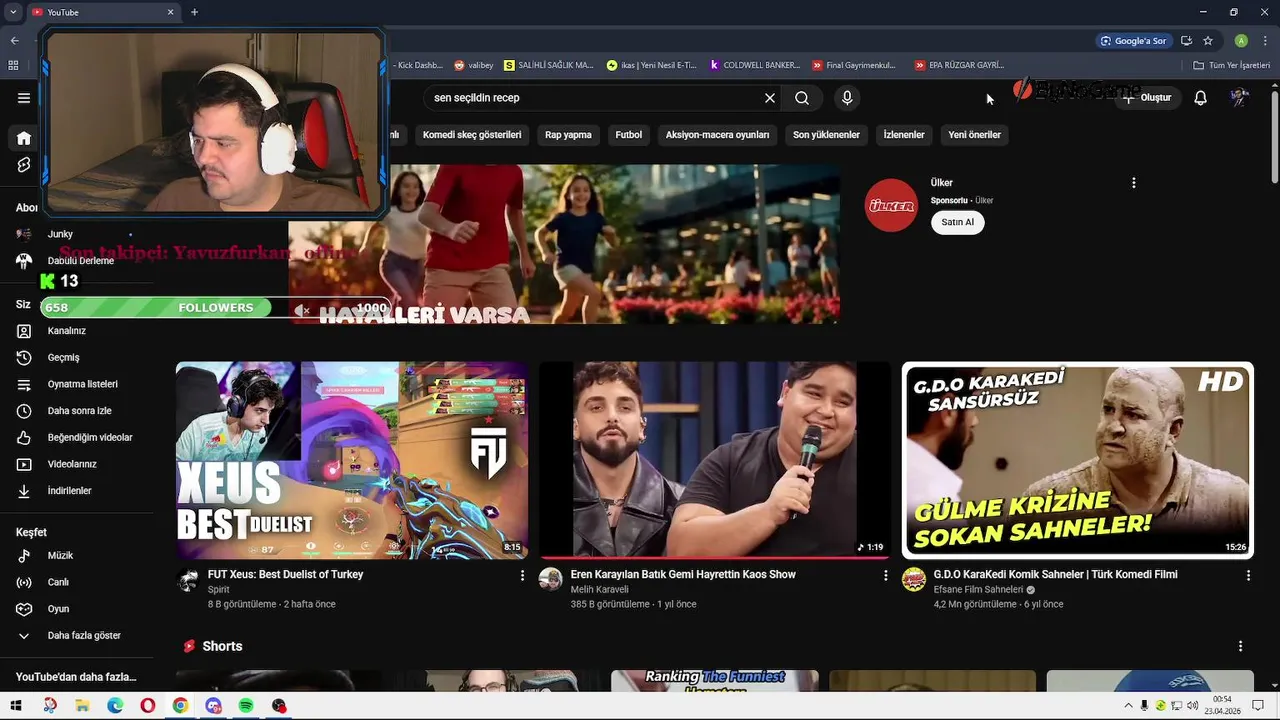Open the YouTube account avatar menu
1280x720 pixels.
point(1240,98)
